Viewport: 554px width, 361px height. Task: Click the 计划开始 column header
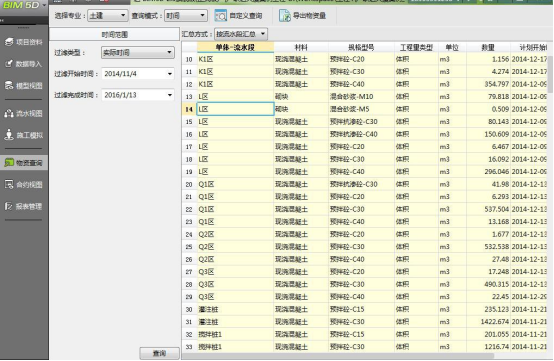529,47
